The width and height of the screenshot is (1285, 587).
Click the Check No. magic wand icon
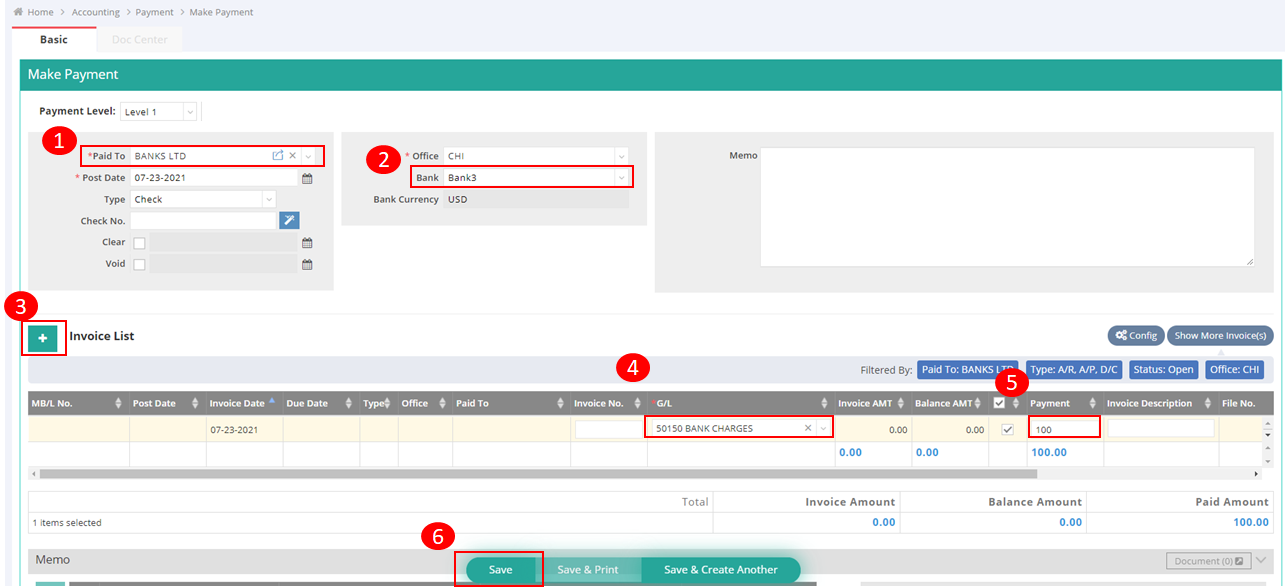tap(289, 221)
